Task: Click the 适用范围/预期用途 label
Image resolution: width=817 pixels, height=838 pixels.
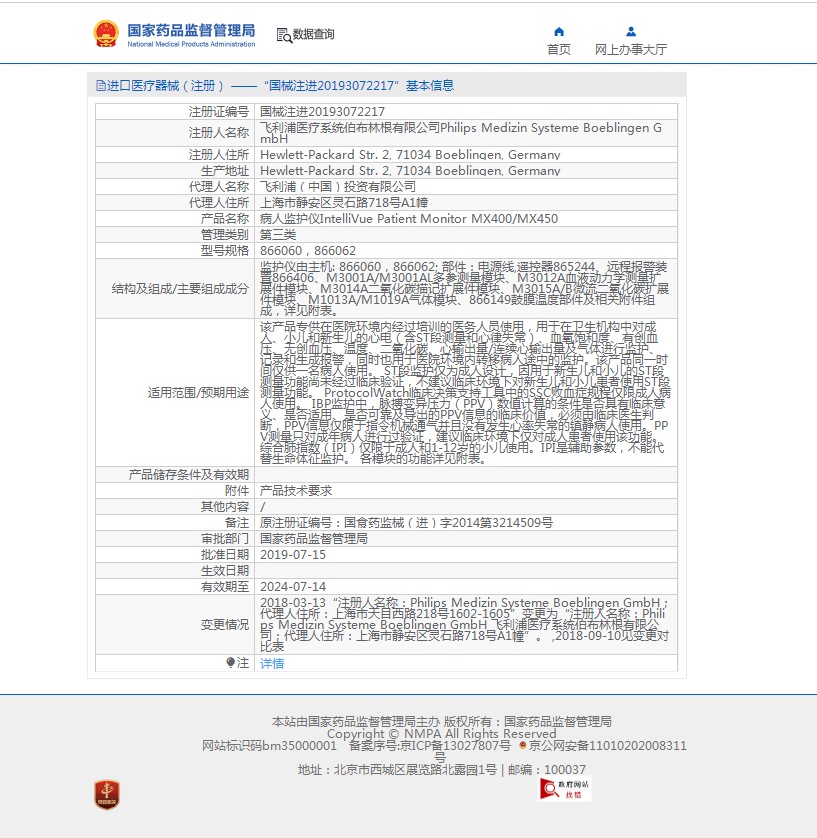Action: pyautogui.click(x=198, y=393)
